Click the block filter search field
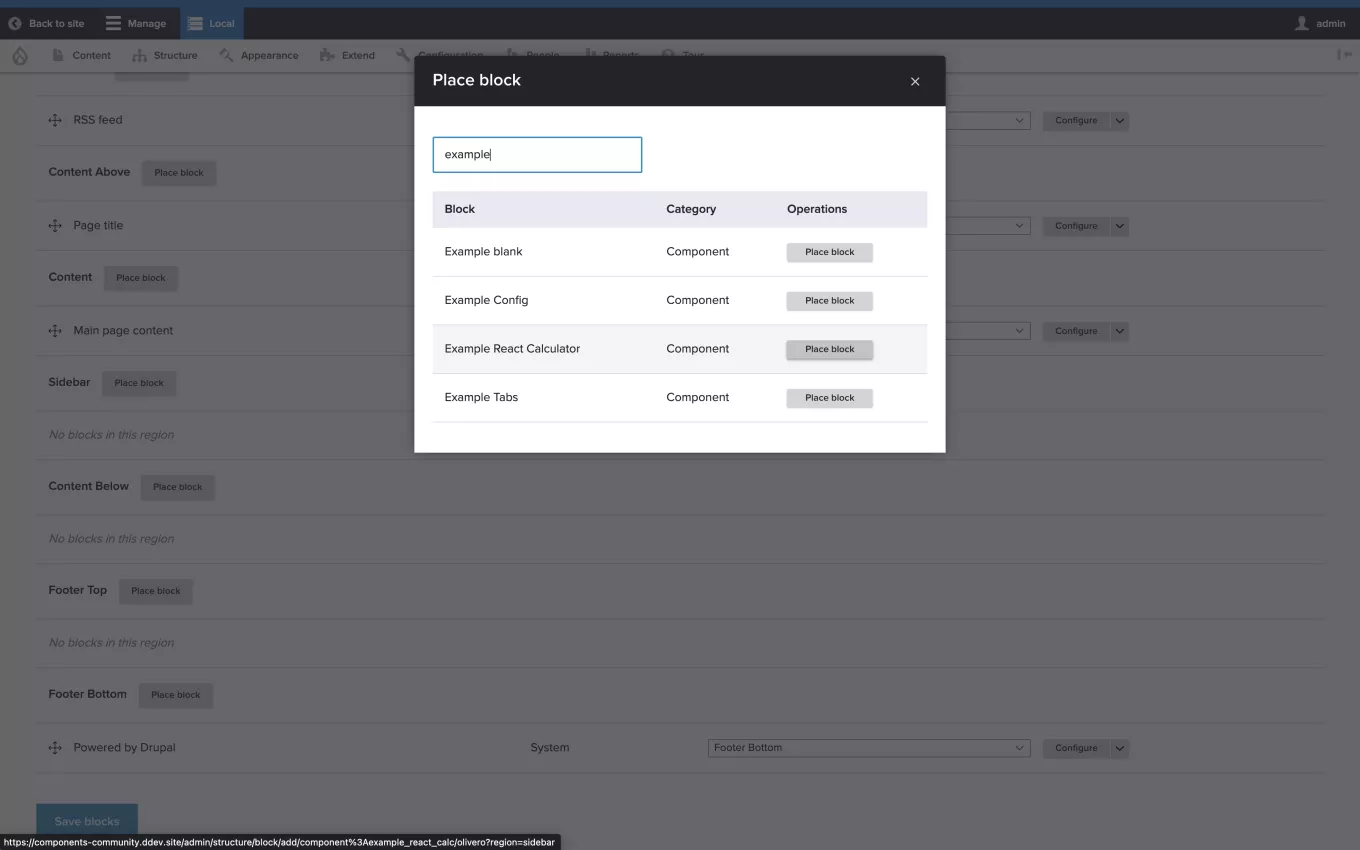Viewport: 1360px width, 850px height. click(537, 155)
